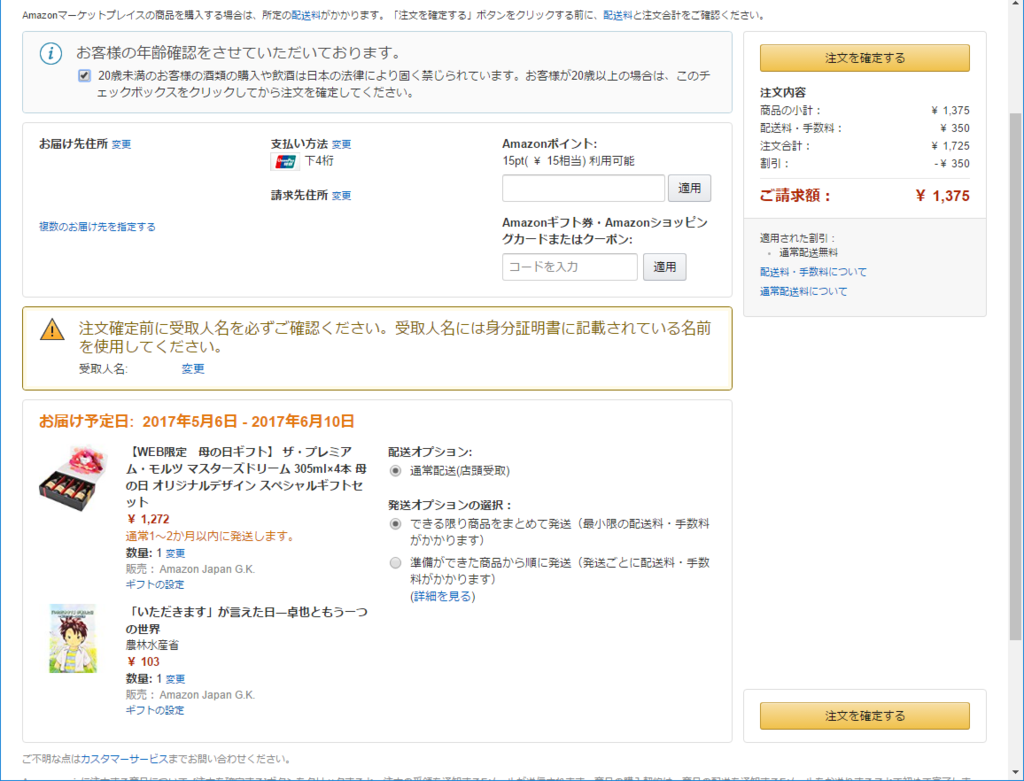Change quantity of the beer gift set
The height and width of the screenshot is (781, 1024).
pyautogui.click(x=175, y=553)
